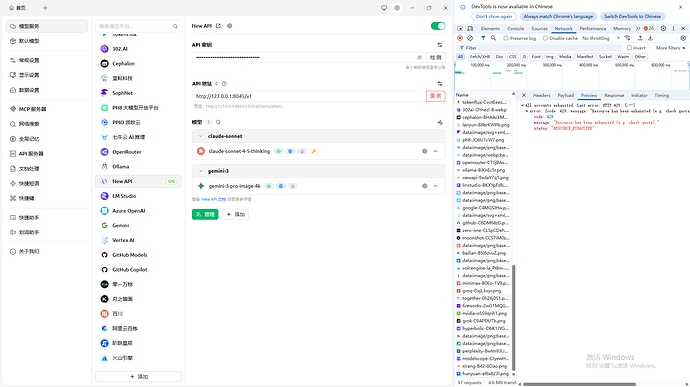
Task: Toggle the New API provider enable switch
Action: click(438, 26)
